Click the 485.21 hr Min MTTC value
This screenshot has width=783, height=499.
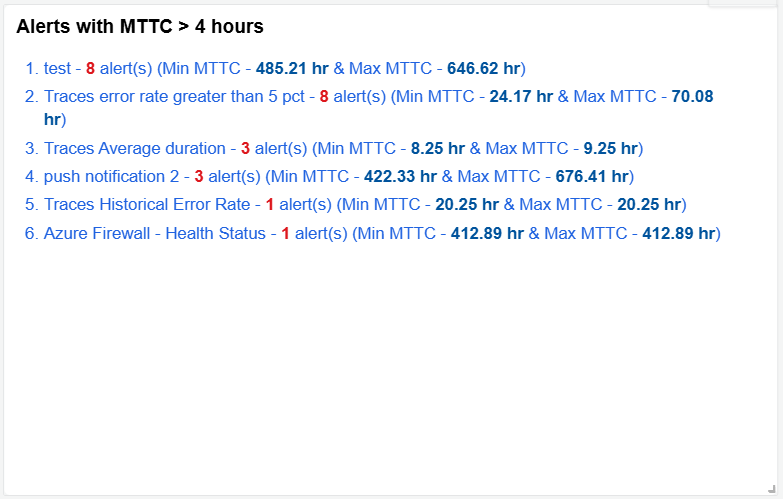292,69
